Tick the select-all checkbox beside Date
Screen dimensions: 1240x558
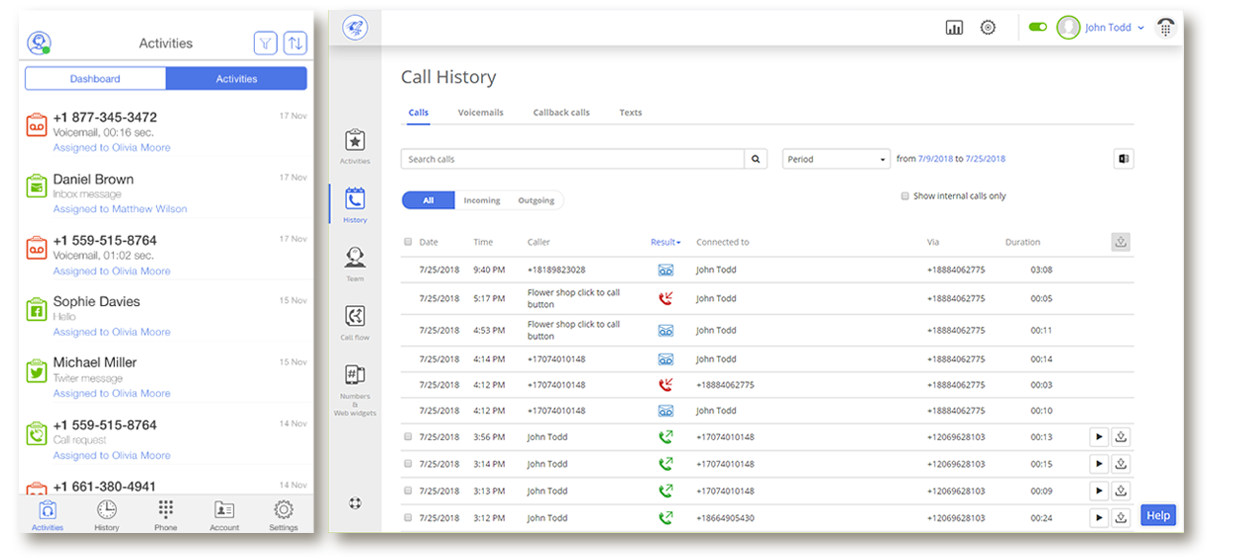[408, 242]
